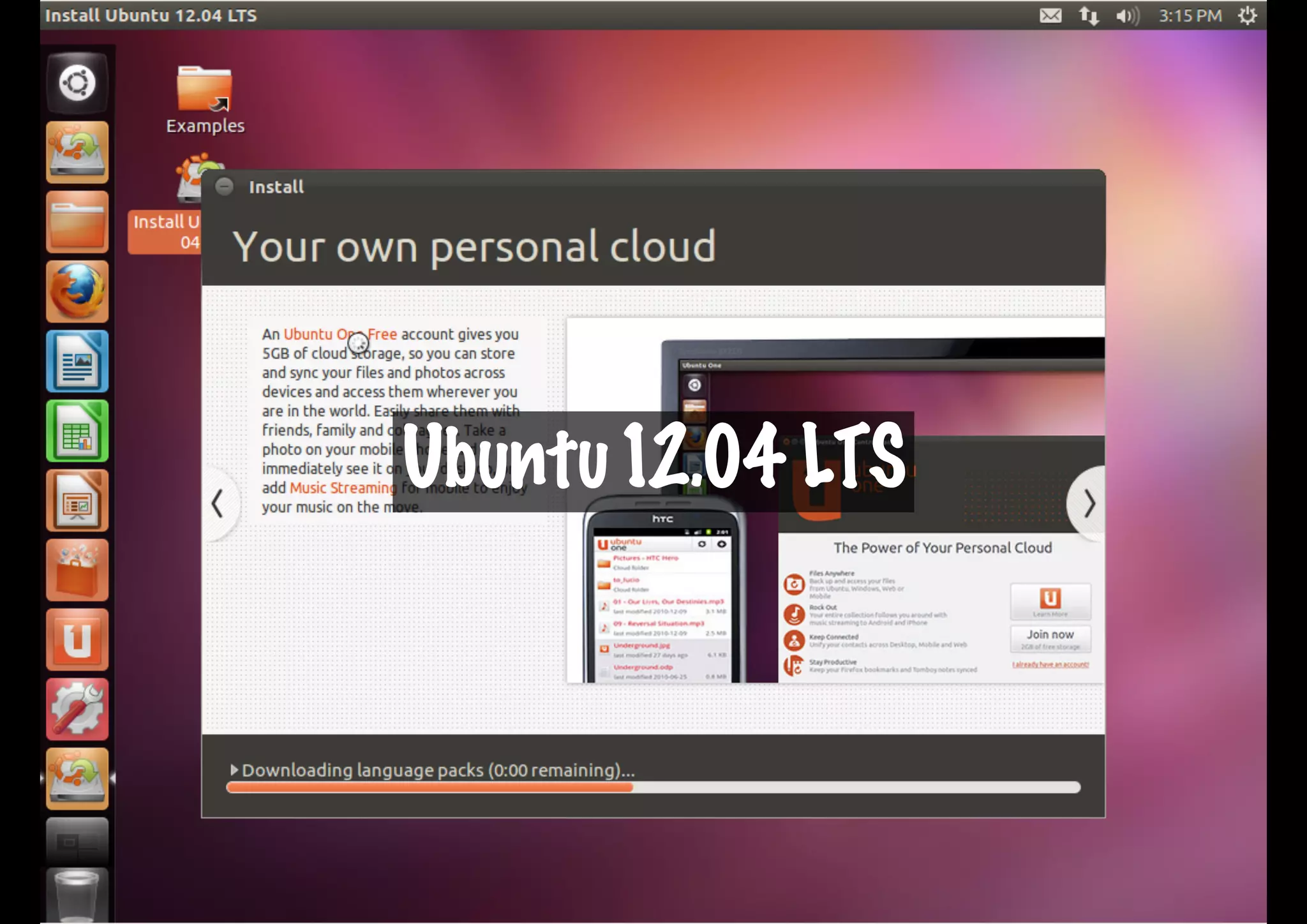Open Ubuntu Software Center shopping bag icon
1307x924 pixels.
(x=77, y=570)
